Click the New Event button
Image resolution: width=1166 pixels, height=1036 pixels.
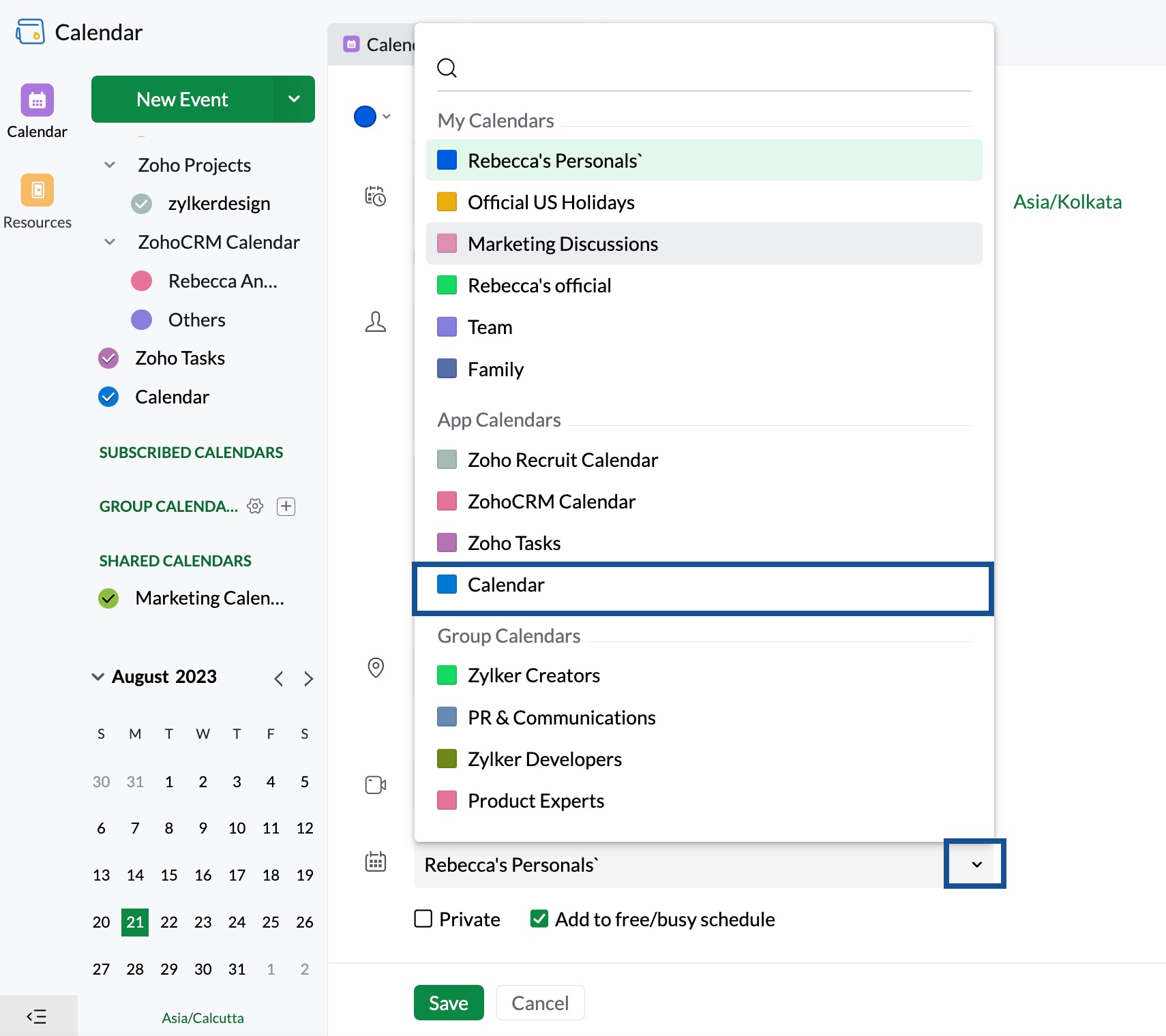[x=182, y=99]
